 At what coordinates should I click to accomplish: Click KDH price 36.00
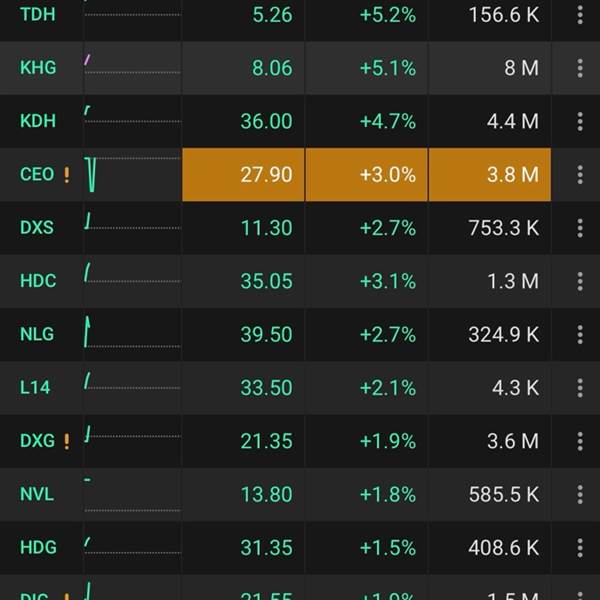coord(266,121)
